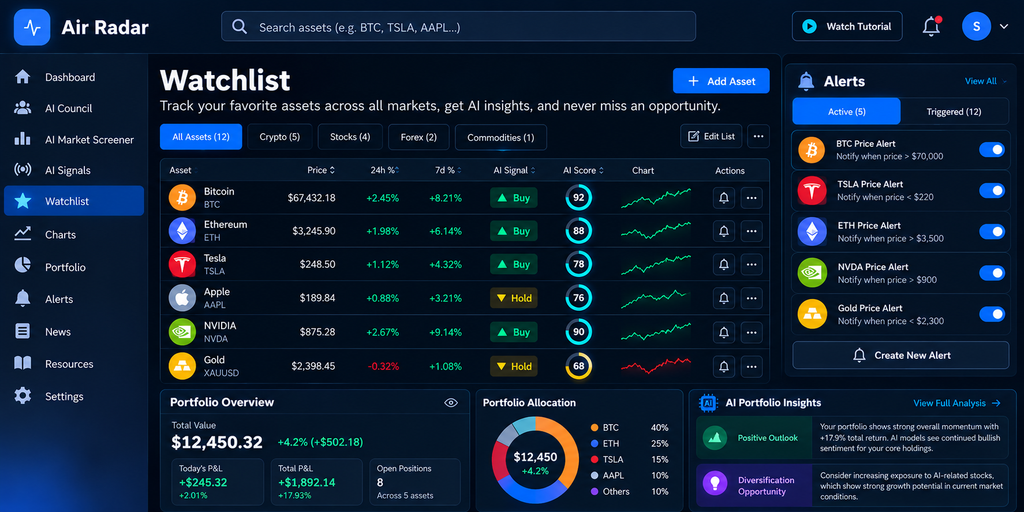
Task: Open more actions for Bitcoin row
Action: pyautogui.click(x=752, y=197)
